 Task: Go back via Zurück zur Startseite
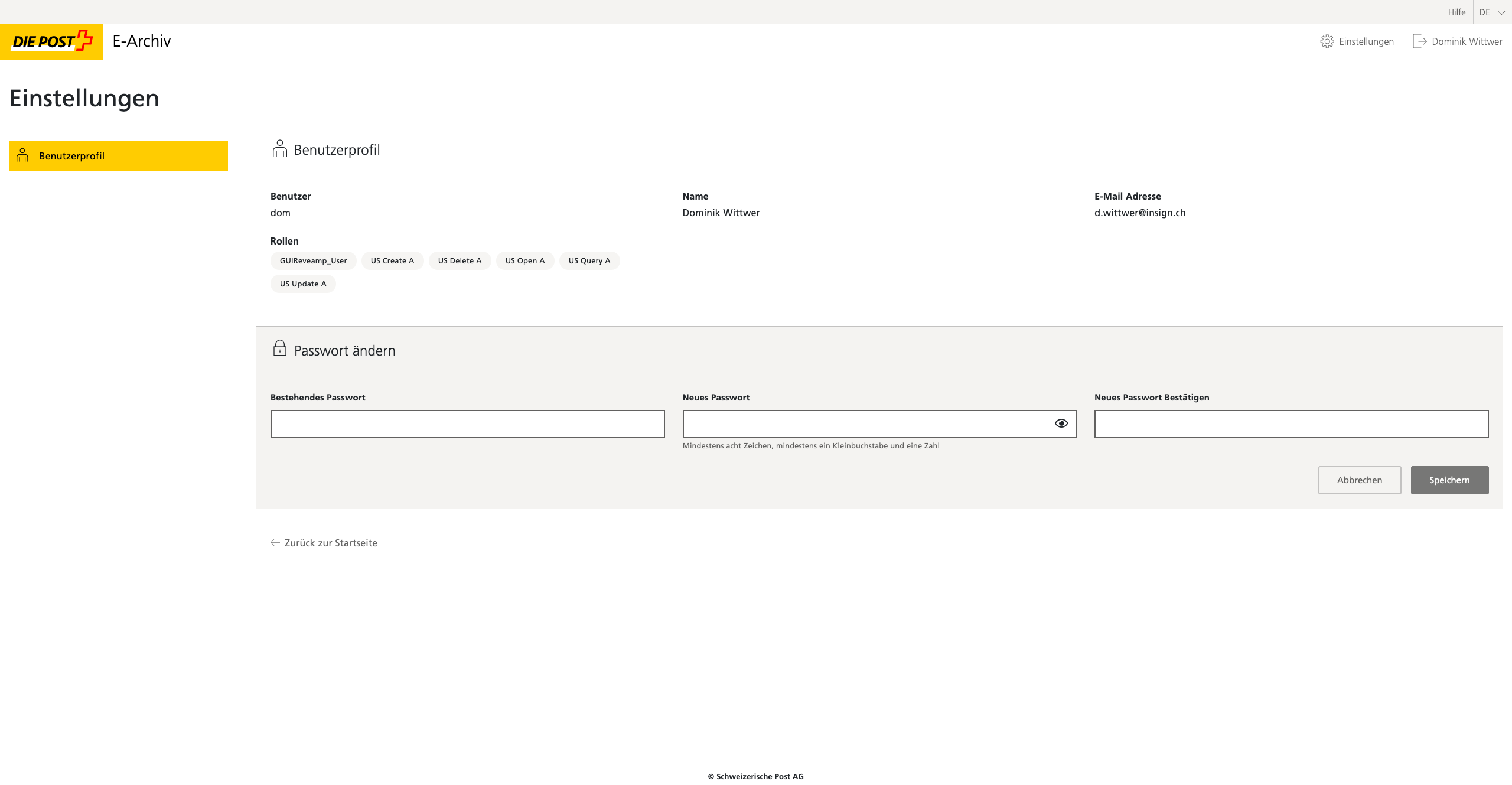tap(324, 543)
